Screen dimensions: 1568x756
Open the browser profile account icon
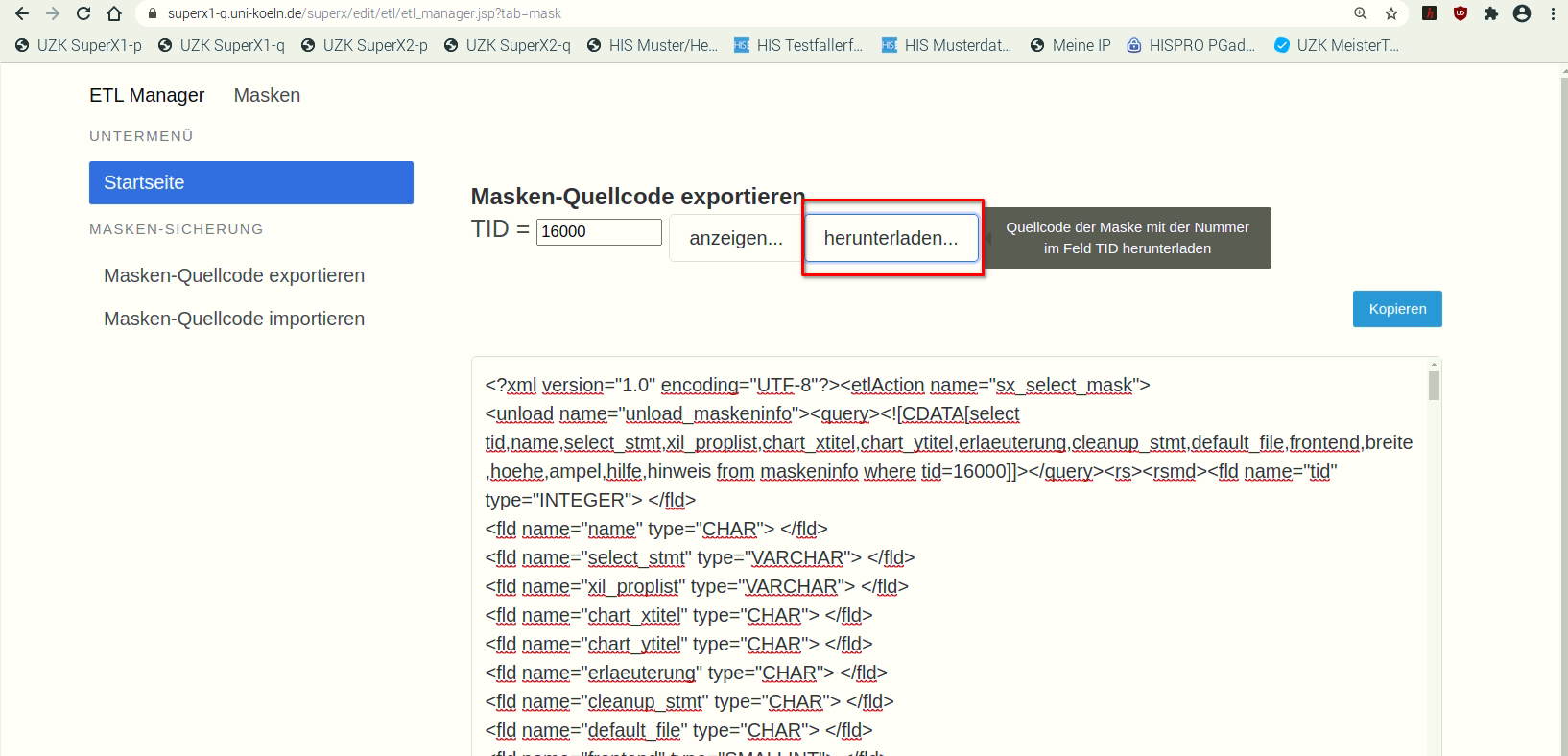click(1522, 13)
